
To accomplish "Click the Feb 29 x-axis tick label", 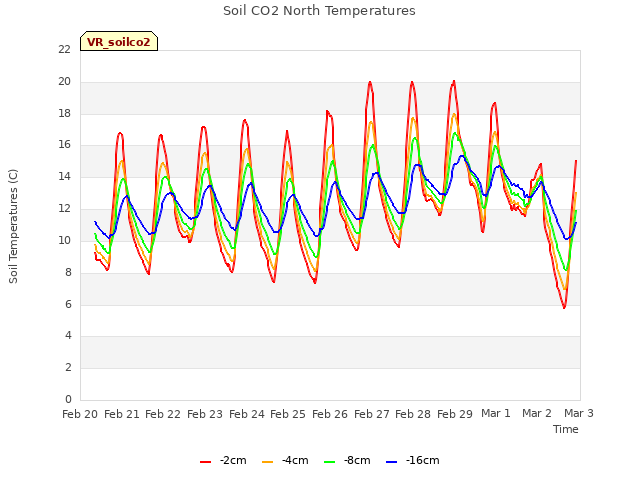I will 455,414.
